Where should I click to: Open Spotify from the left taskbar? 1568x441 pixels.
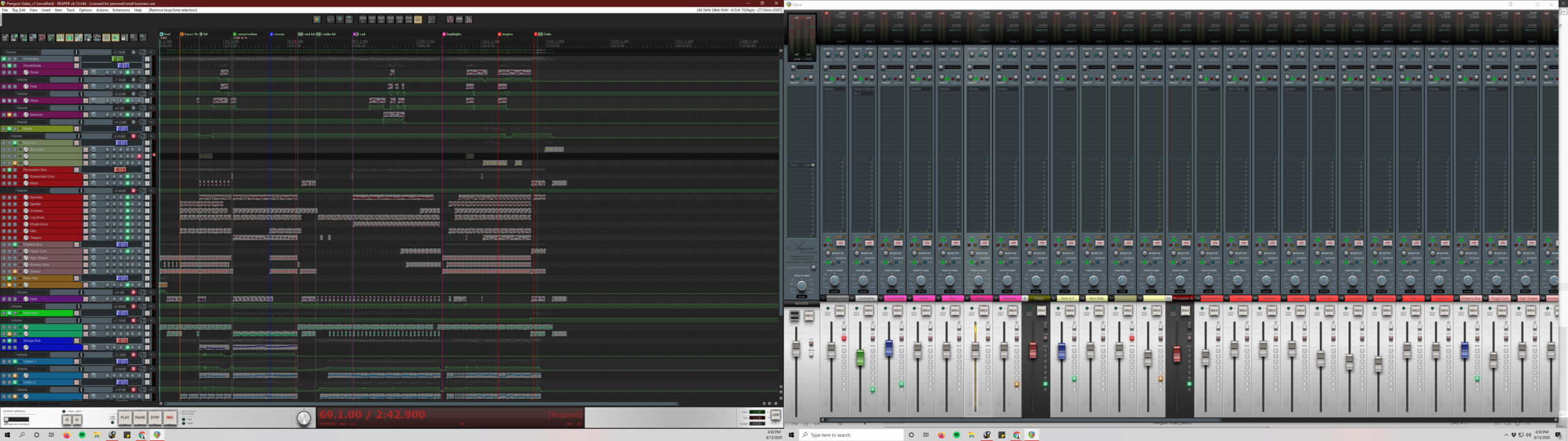[x=82, y=435]
